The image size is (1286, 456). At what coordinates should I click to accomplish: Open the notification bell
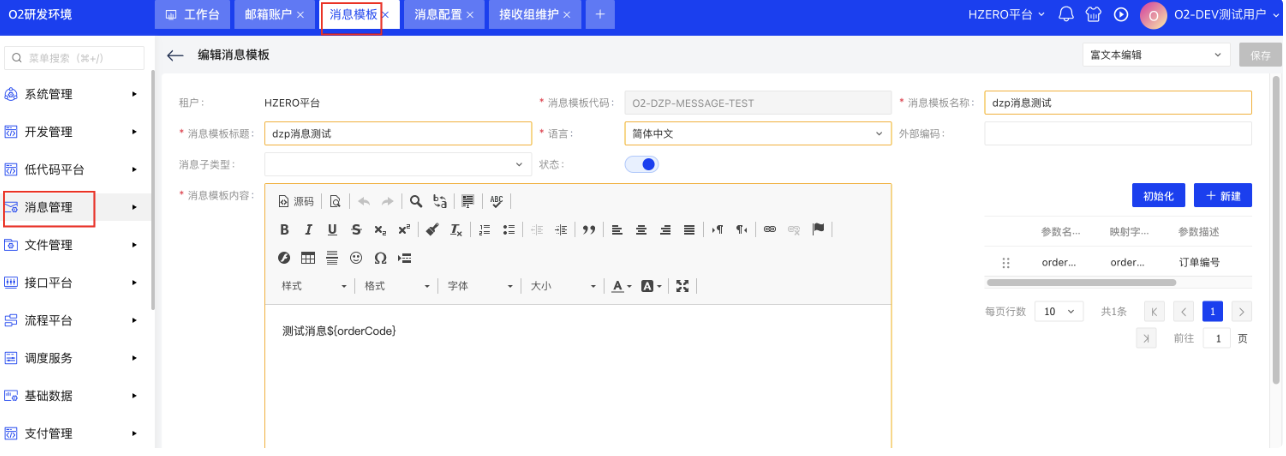(1066, 15)
